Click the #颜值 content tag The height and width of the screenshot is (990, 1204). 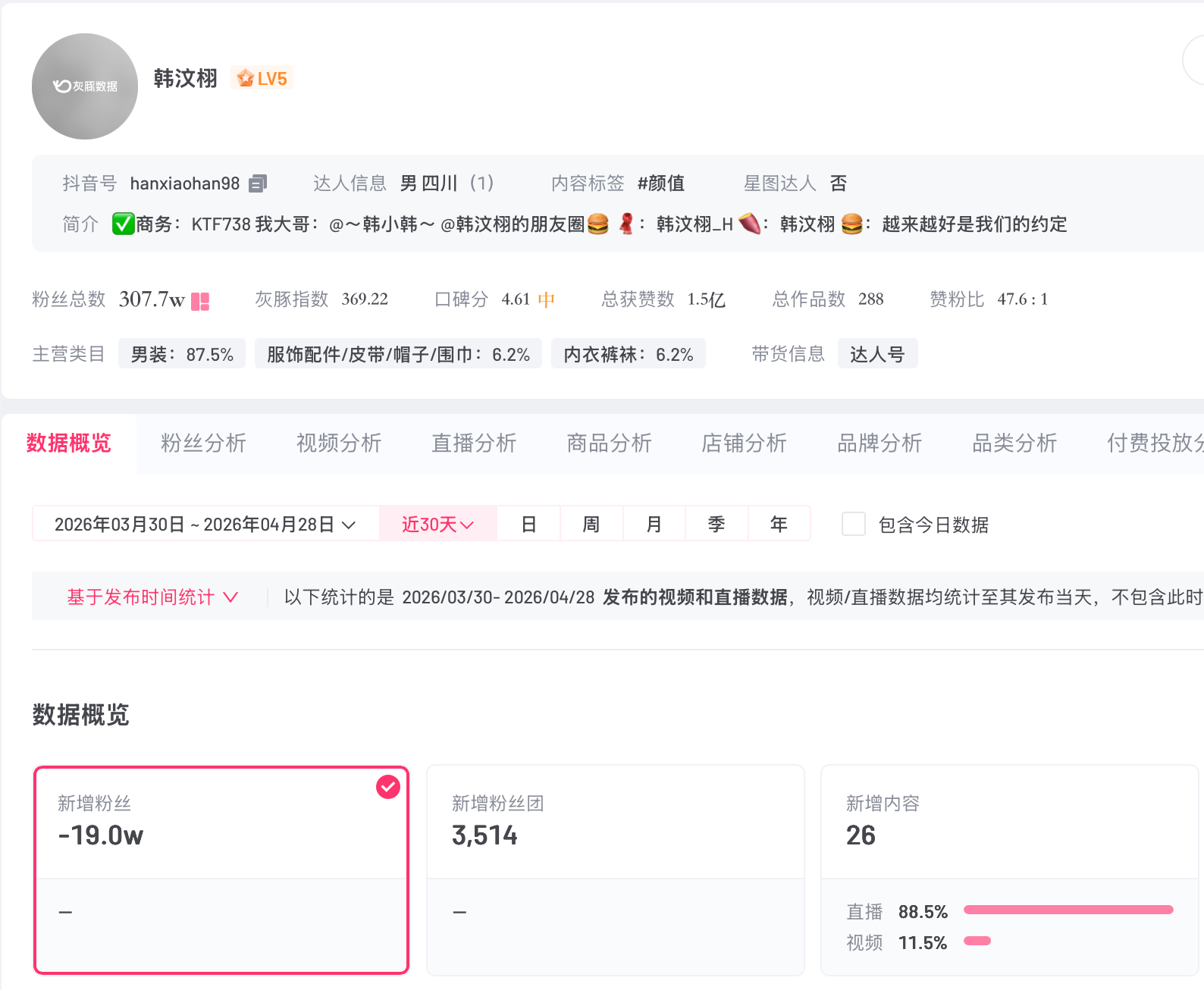(x=661, y=183)
